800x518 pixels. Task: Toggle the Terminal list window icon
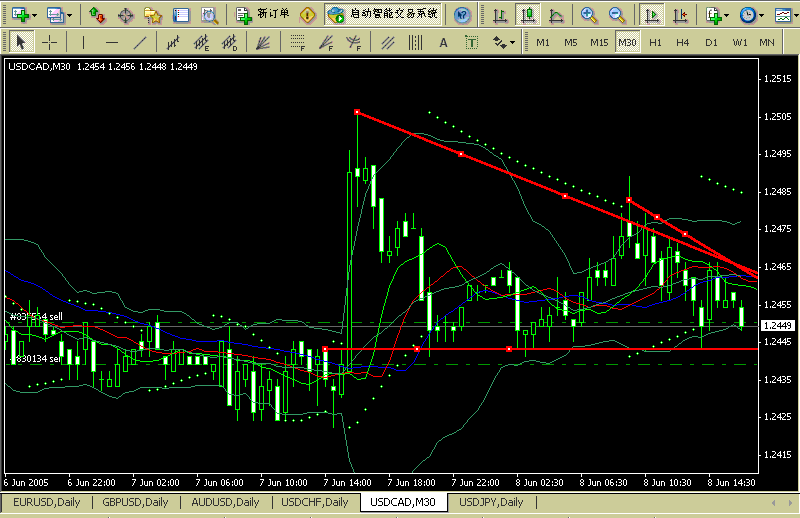(181, 15)
